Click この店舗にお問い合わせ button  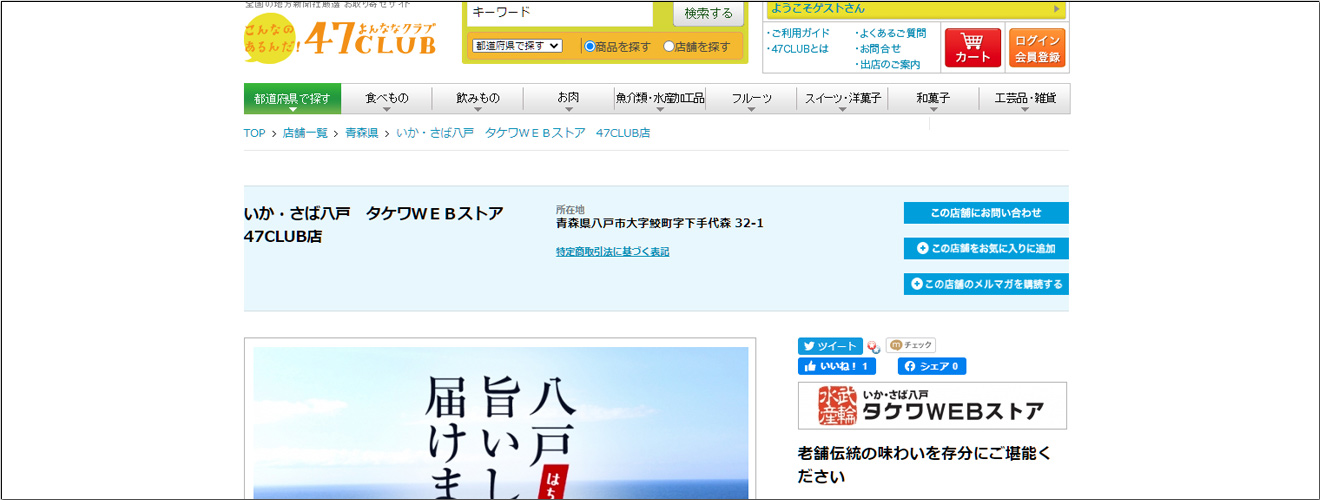(x=986, y=213)
